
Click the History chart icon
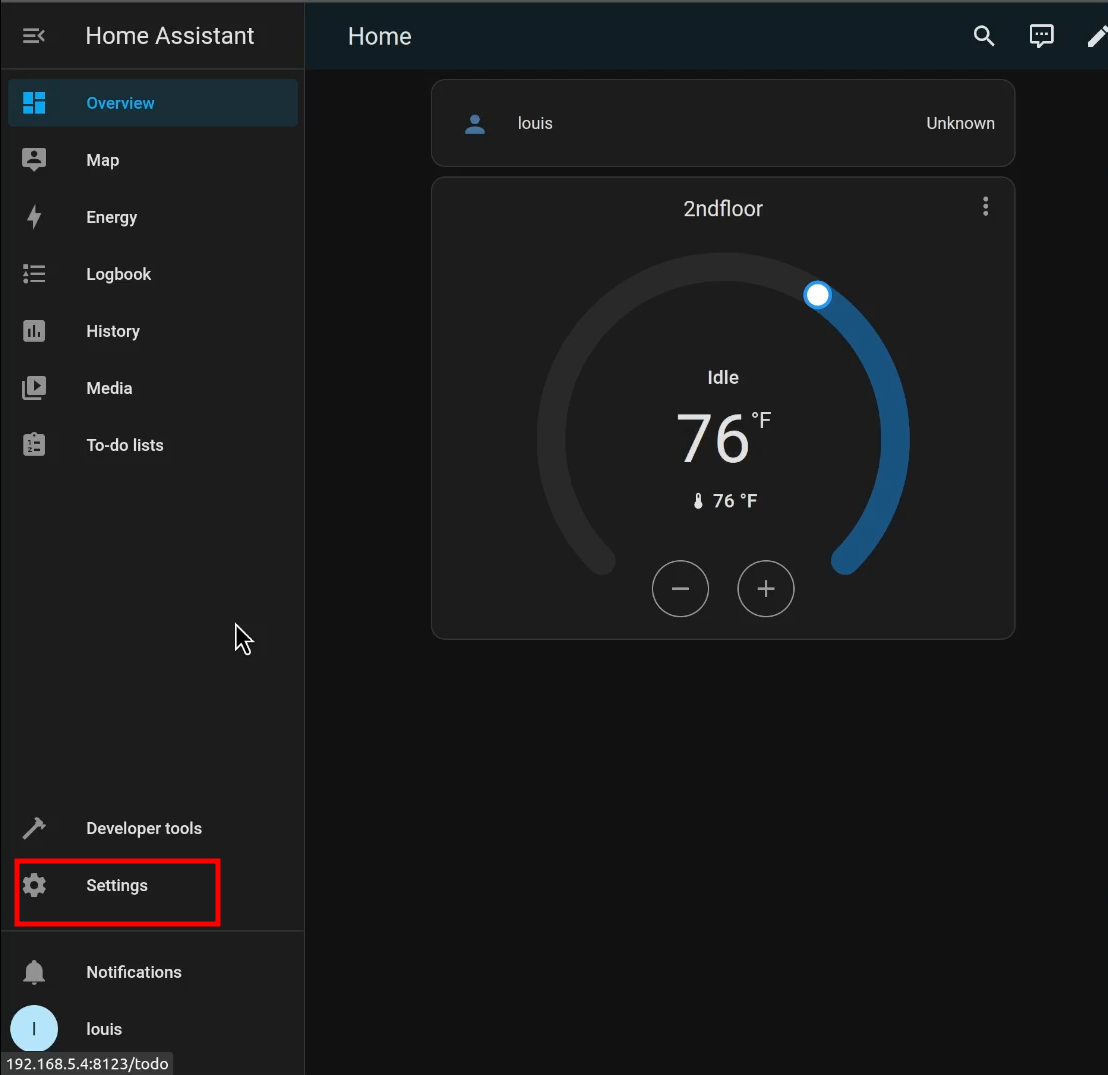point(34,331)
